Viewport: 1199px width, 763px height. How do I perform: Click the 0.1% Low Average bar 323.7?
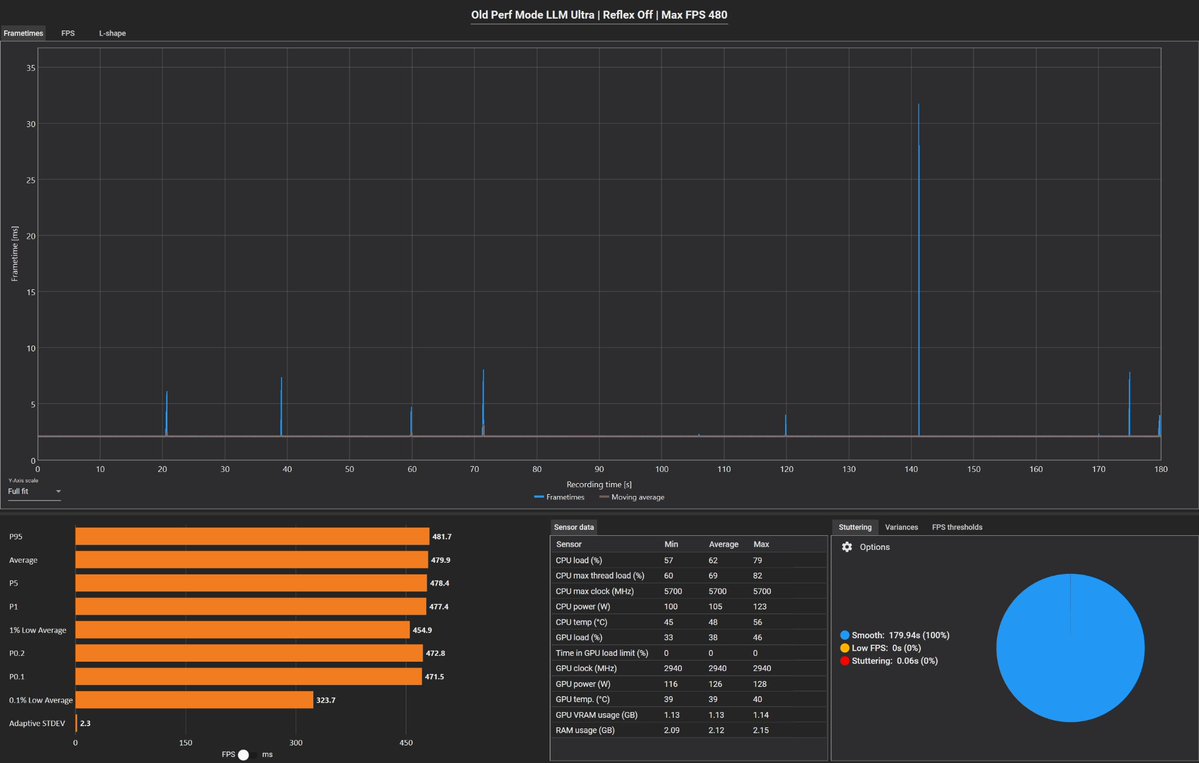point(194,700)
